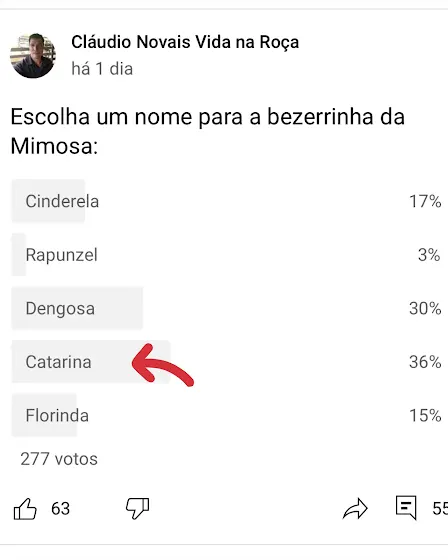Click the 17% result for Cinderela
Image resolution: width=448 pixels, height=560 pixels.
click(x=425, y=201)
